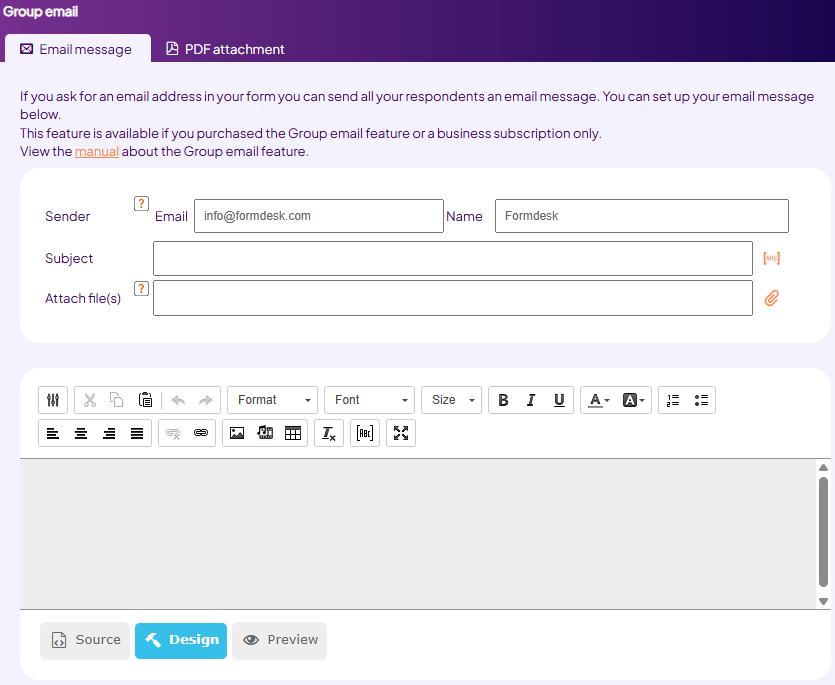The height and width of the screenshot is (685, 835).
Task: Open the Size dropdown
Action: (452, 400)
